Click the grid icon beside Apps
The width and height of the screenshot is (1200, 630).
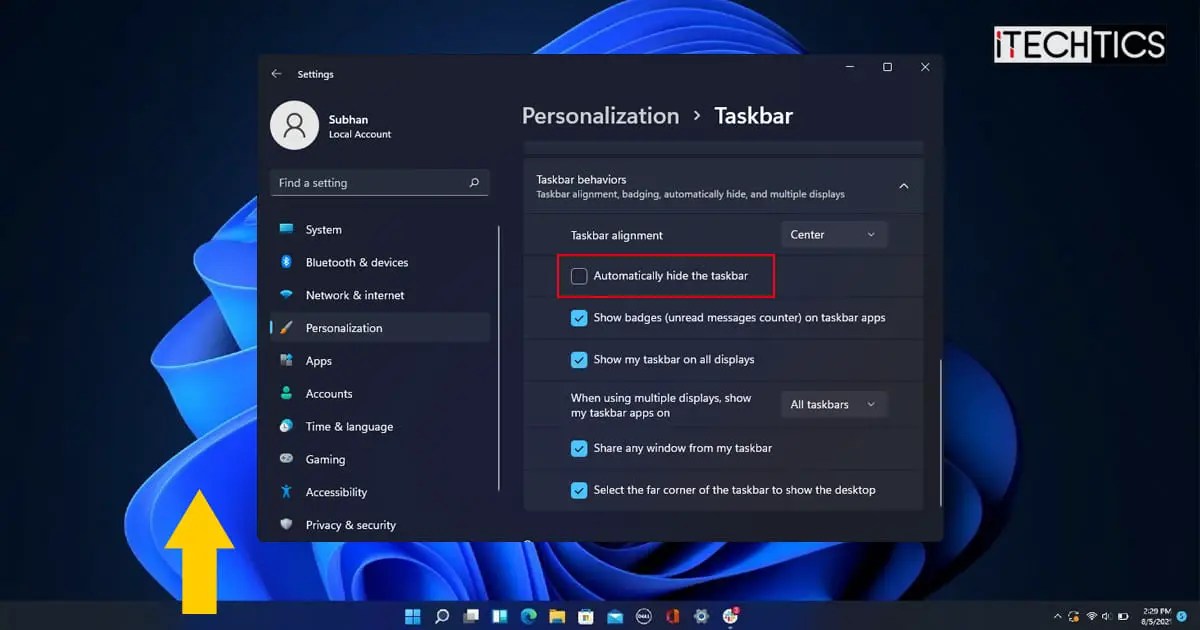pos(286,361)
